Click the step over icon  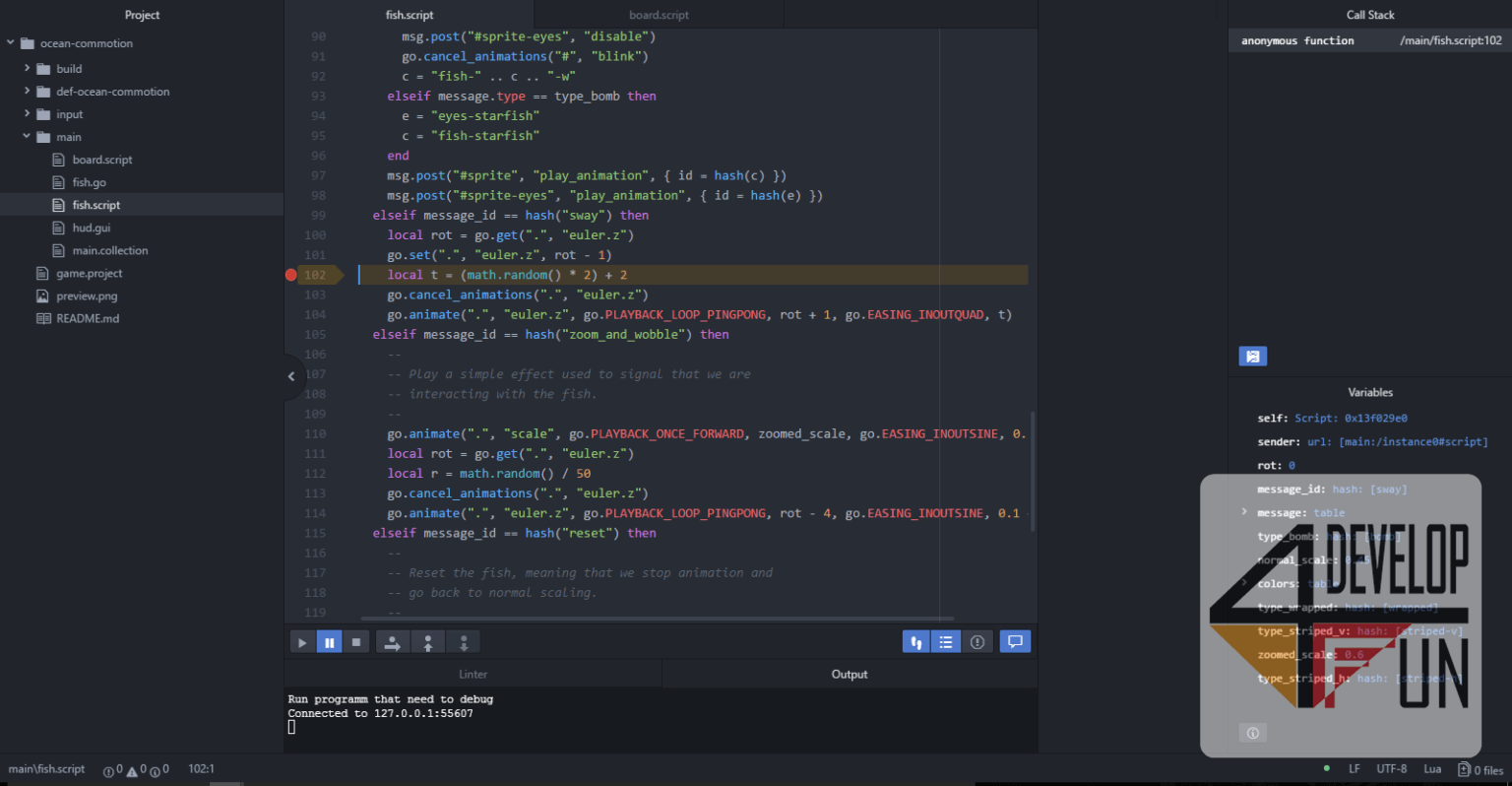(392, 642)
